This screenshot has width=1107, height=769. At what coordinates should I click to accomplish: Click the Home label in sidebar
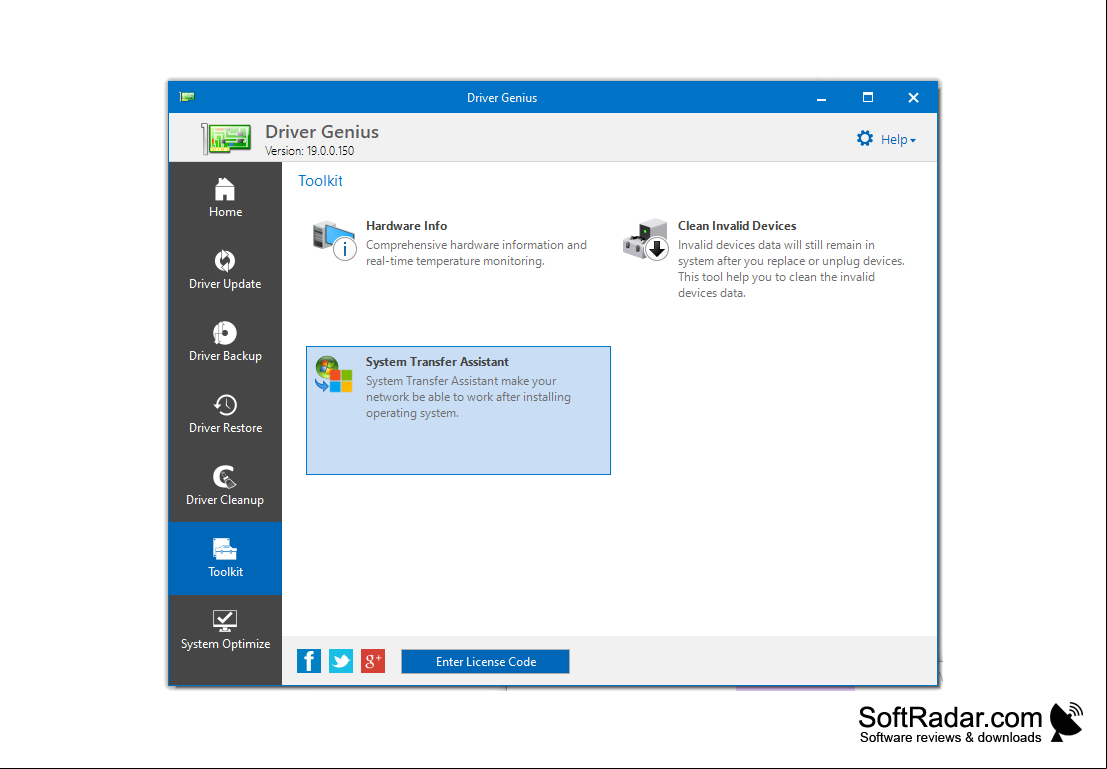(x=225, y=212)
